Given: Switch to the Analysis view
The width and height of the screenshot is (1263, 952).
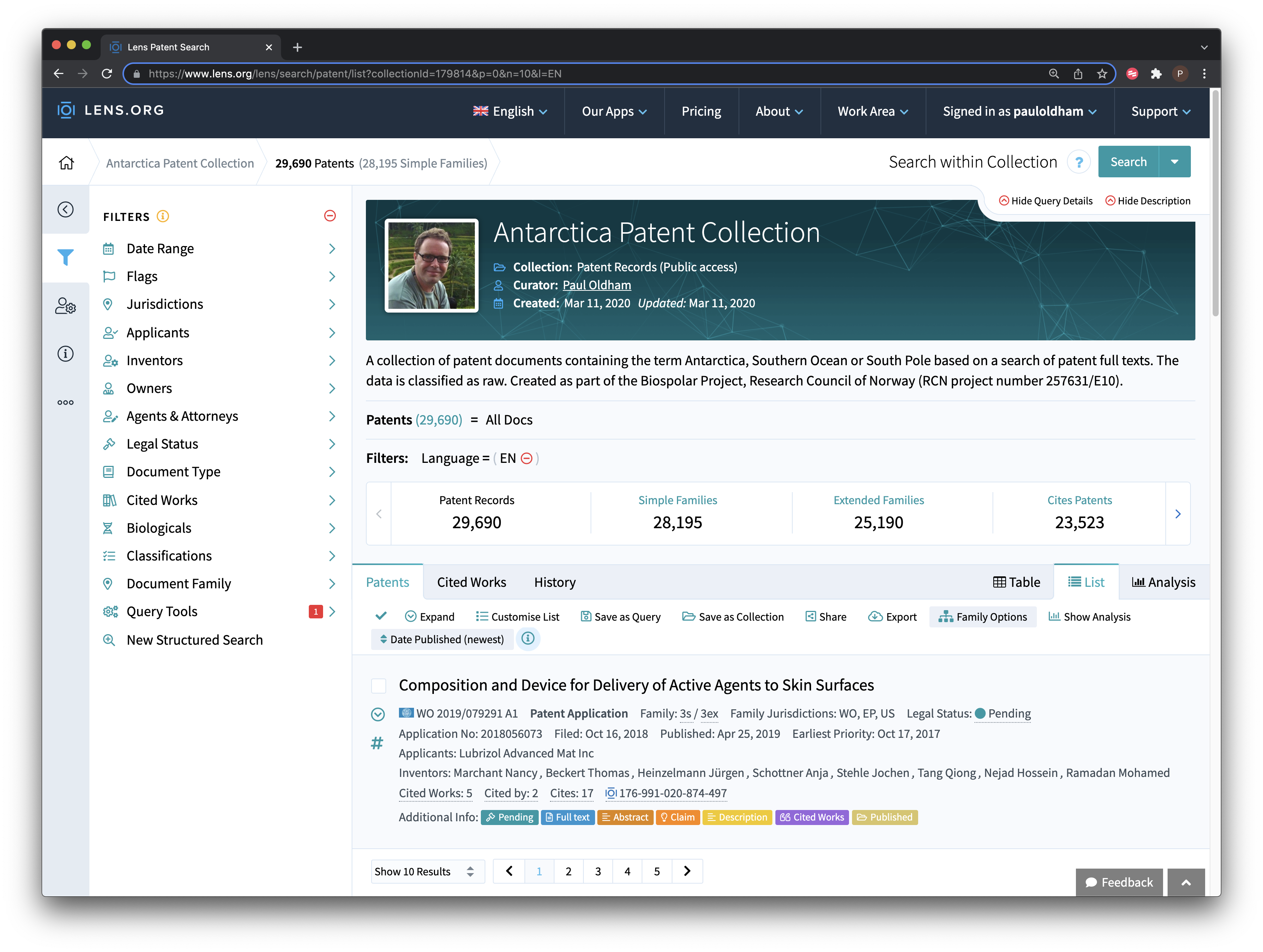Looking at the screenshot, I should point(1164,582).
